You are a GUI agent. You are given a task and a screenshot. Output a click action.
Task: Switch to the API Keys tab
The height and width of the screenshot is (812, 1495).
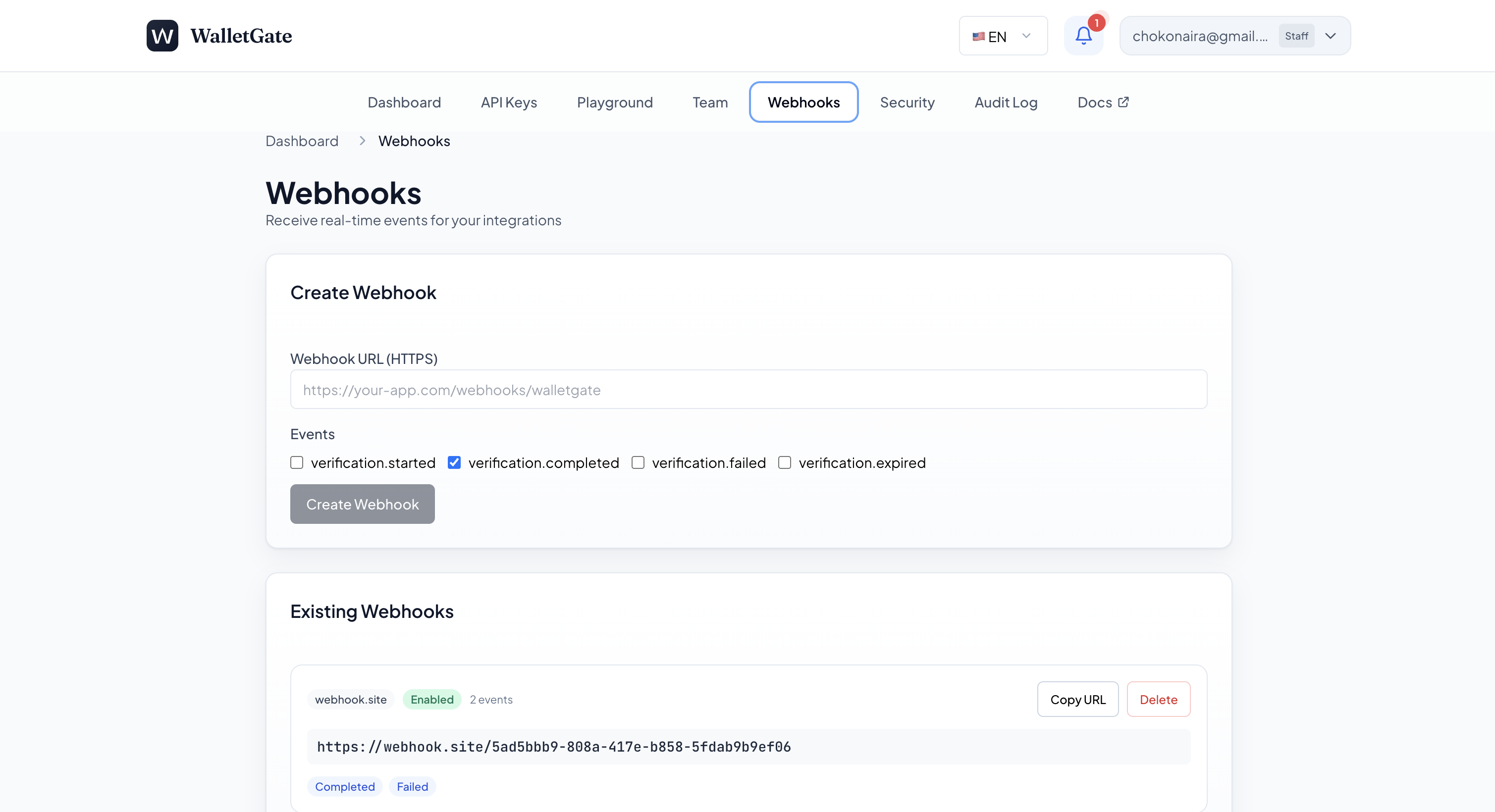[508, 102]
